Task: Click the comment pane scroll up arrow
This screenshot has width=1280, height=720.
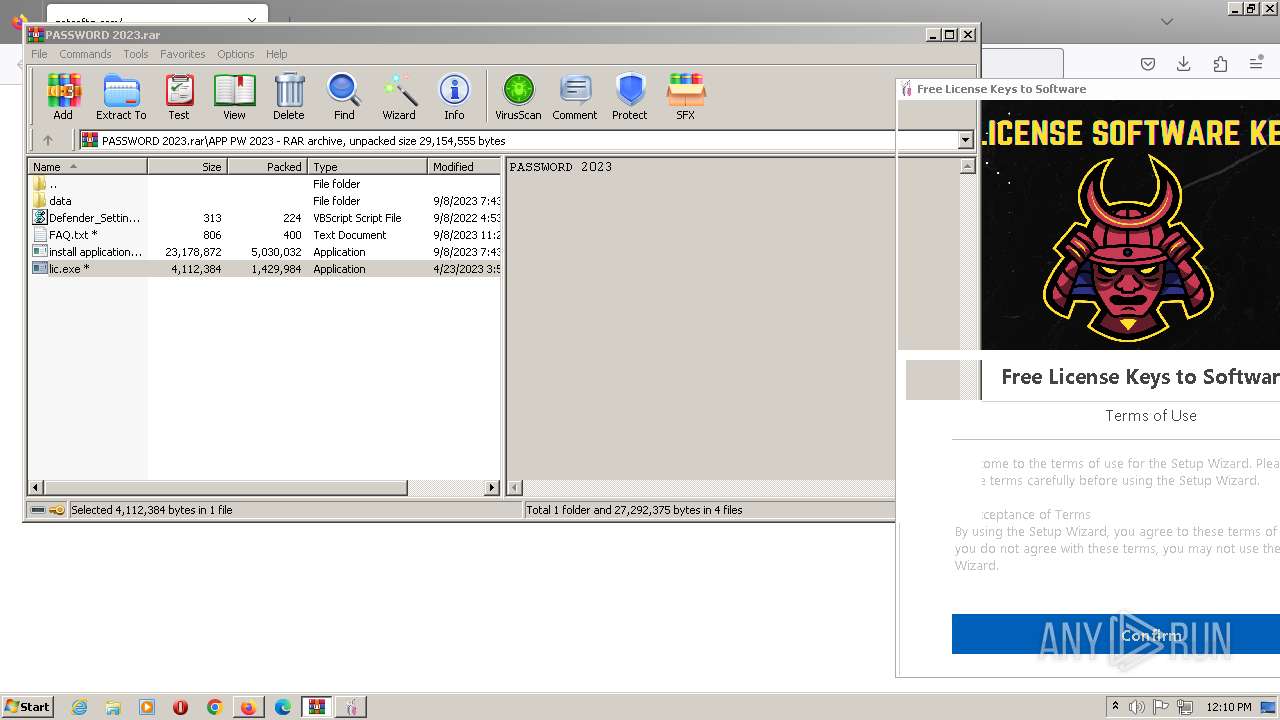Action: pyautogui.click(x=967, y=167)
